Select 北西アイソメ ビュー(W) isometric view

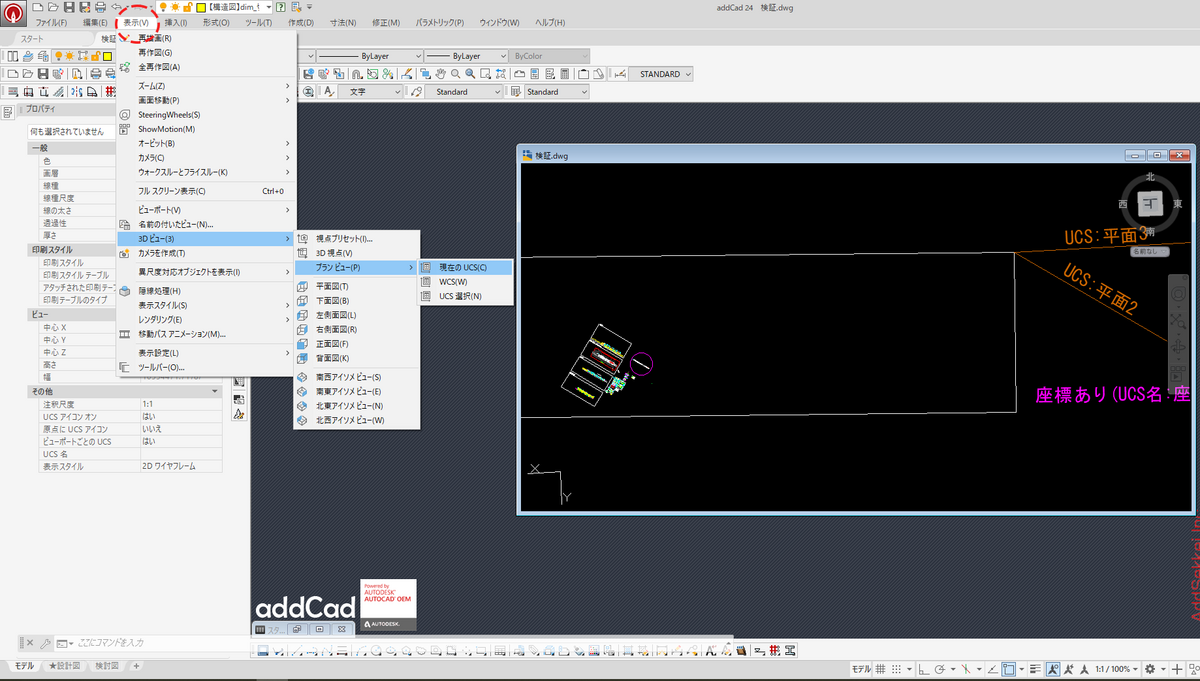click(x=356, y=420)
